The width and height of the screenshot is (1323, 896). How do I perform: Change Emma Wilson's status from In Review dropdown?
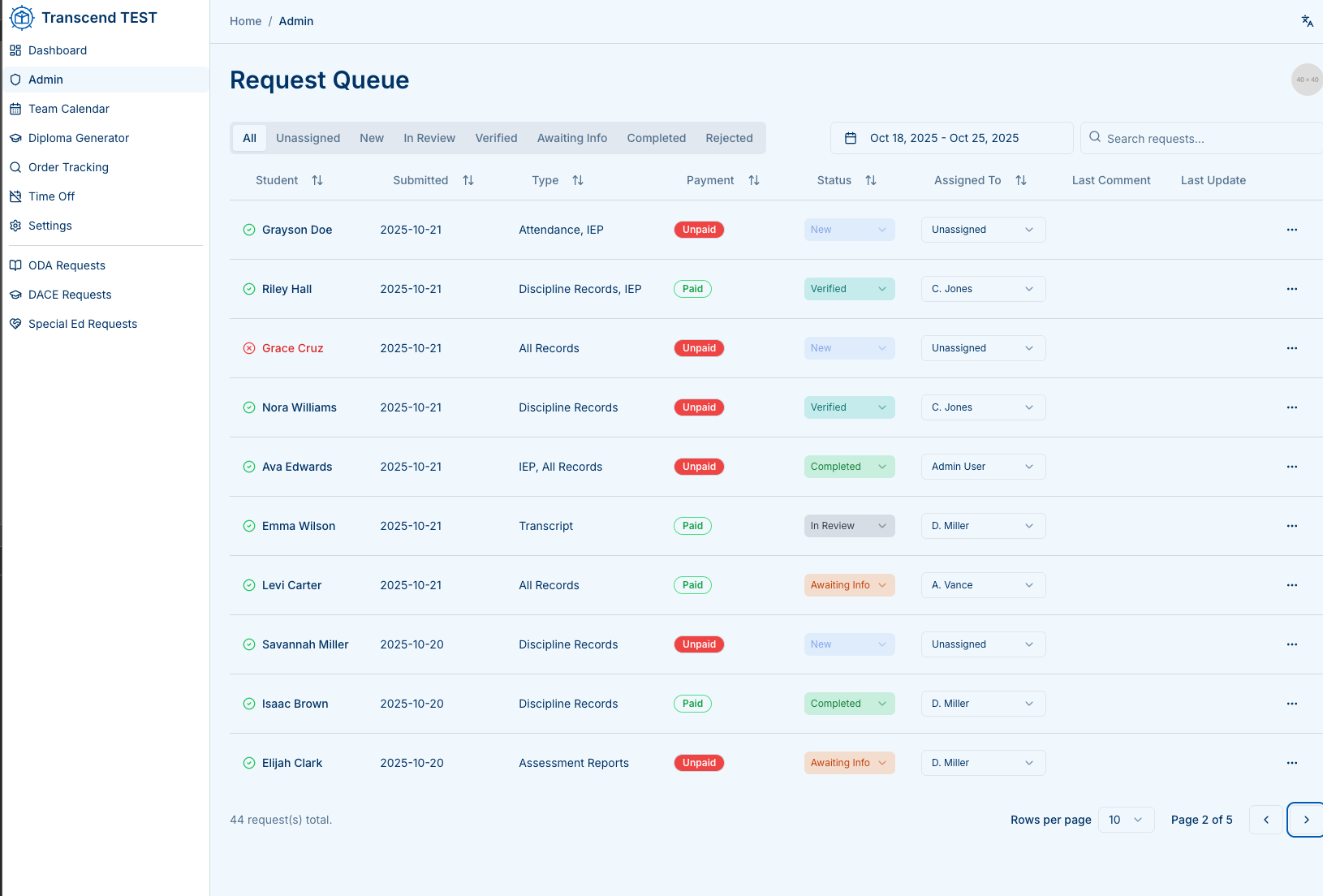pyautogui.click(x=849, y=526)
